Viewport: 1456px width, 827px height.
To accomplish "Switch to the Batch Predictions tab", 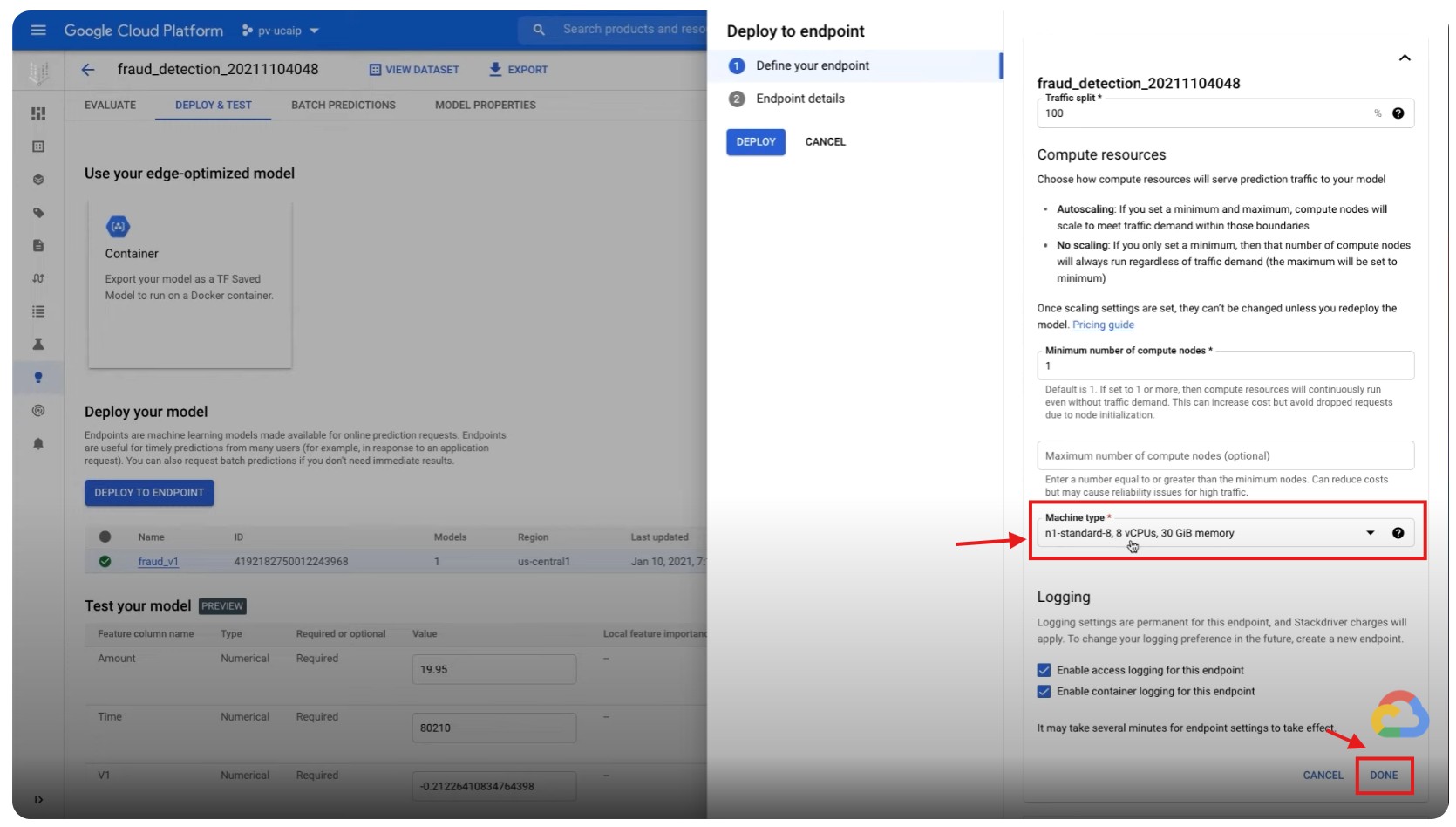I will tap(343, 105).
